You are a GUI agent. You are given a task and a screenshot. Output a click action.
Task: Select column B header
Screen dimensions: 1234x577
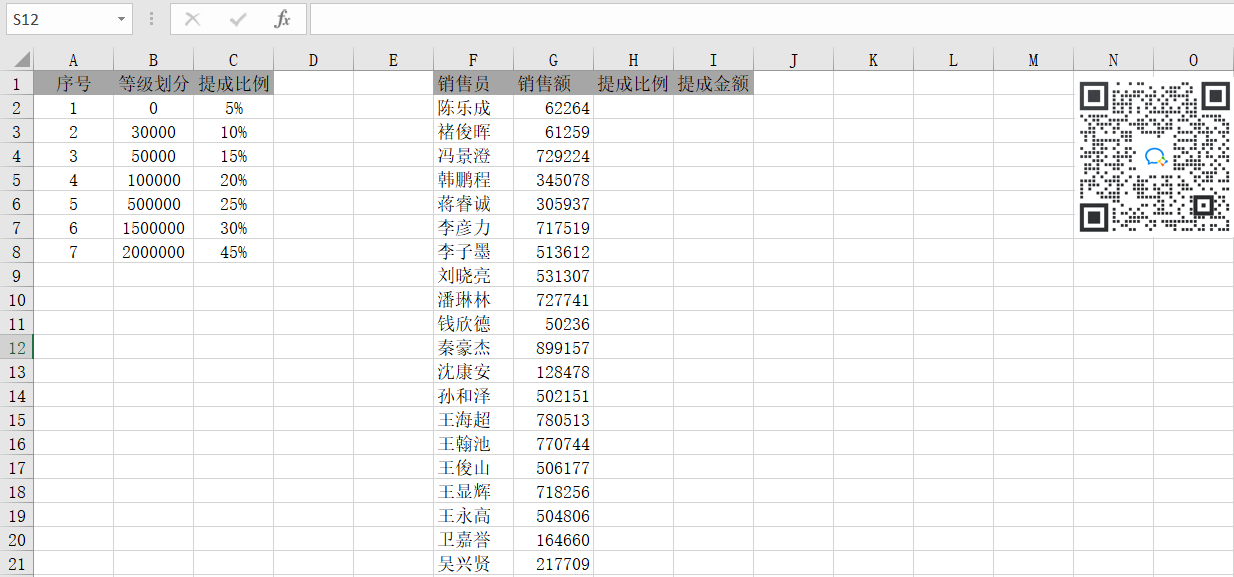click(x=153, y=60)
